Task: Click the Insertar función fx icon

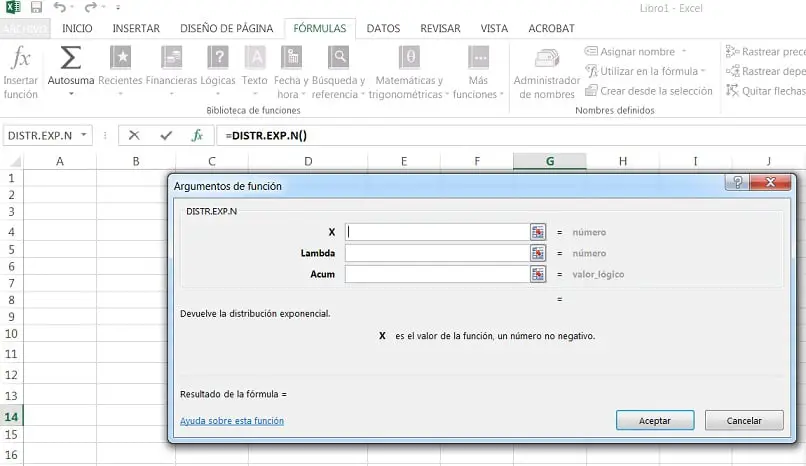Action: 21,57
